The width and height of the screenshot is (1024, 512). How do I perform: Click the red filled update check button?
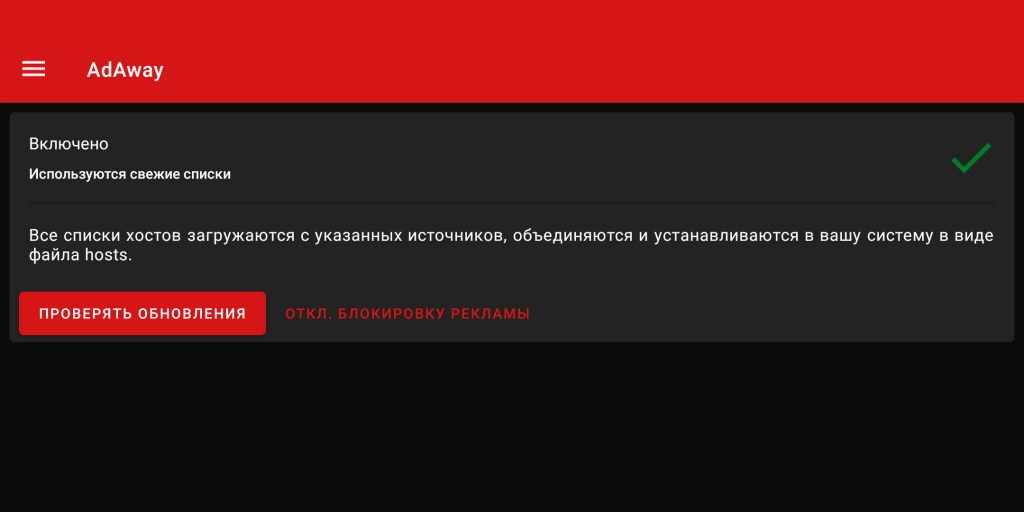coord(142,313)
